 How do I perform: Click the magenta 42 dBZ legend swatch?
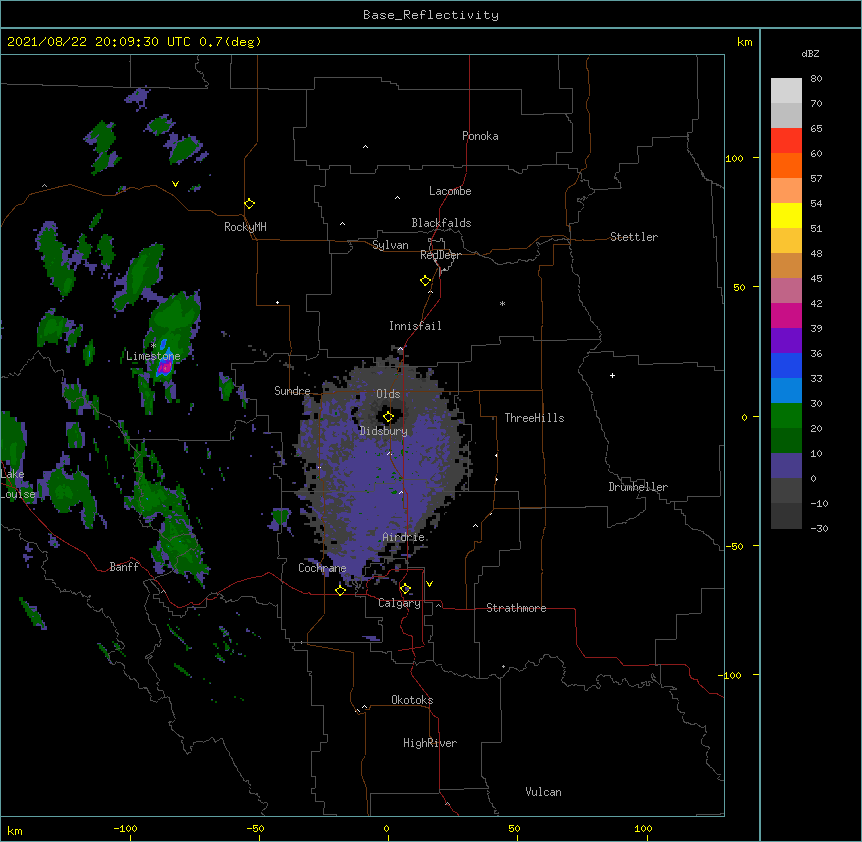[x=786, y=315]
